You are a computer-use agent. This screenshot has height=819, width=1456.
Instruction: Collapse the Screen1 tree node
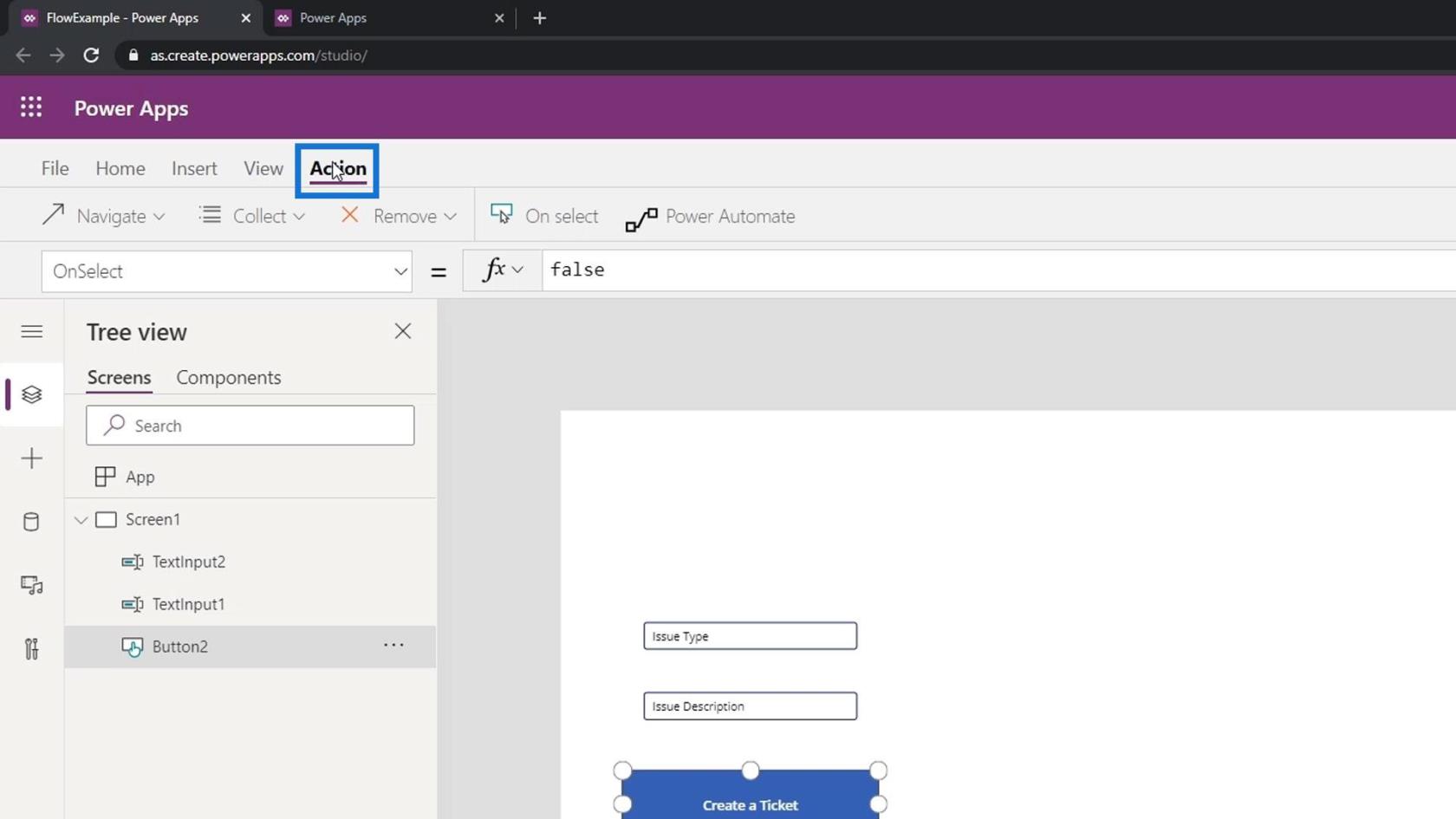coord(81,520)
